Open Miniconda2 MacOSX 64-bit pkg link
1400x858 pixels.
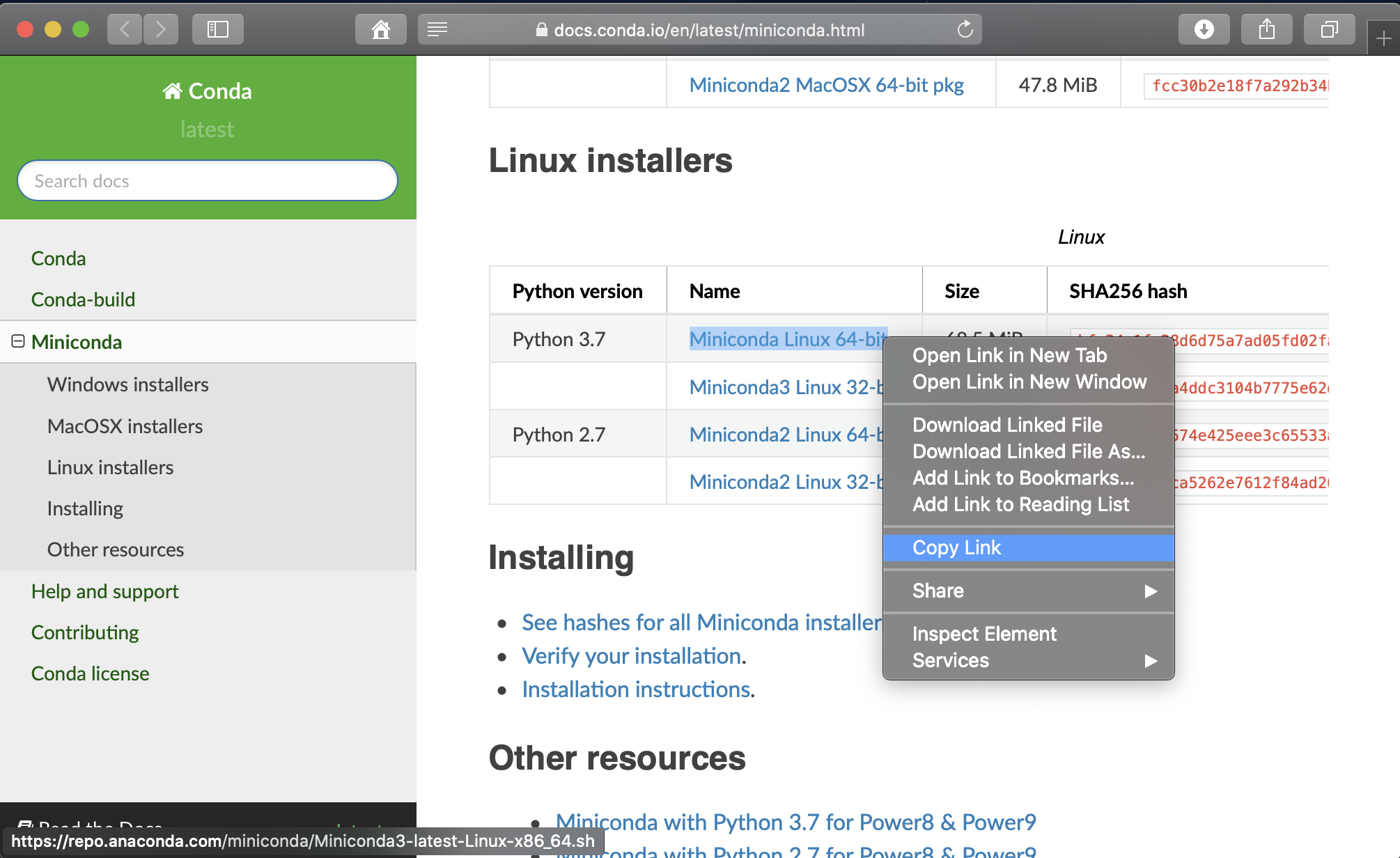[x=826, y=85]
